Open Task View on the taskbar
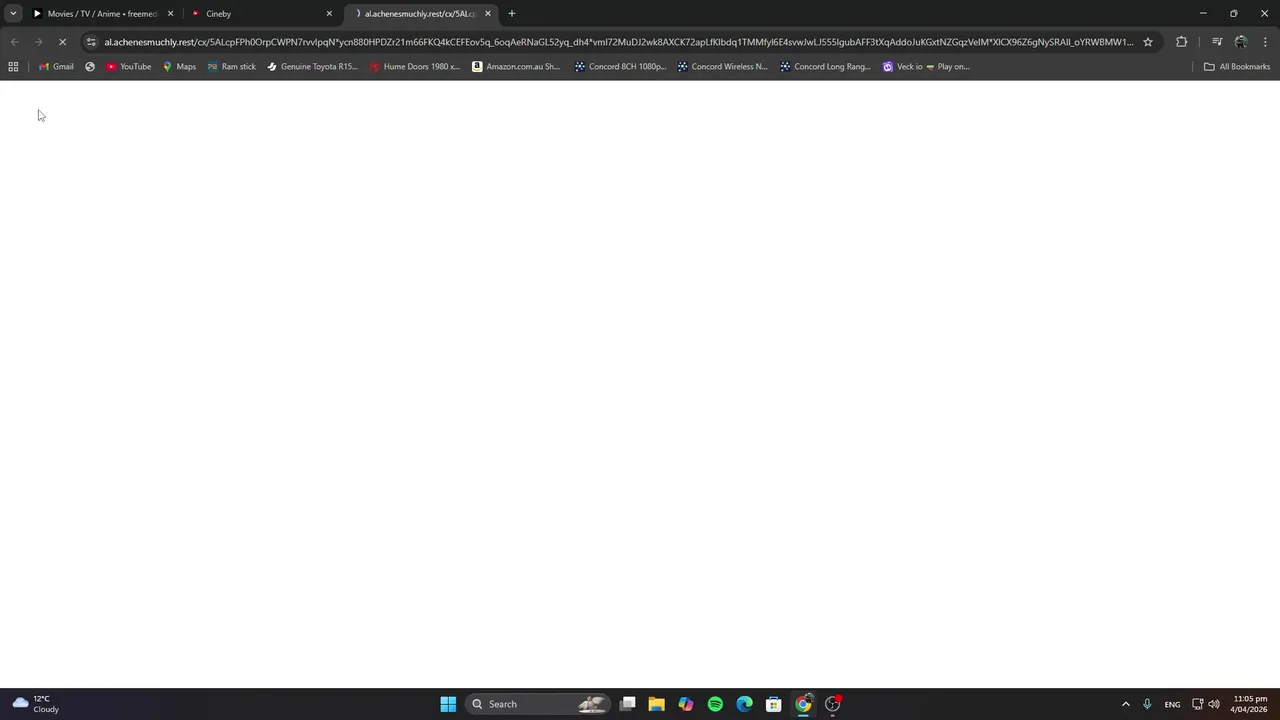This screenshot has width=1280, height=720. pyautogui.click(x=627, y=704)
